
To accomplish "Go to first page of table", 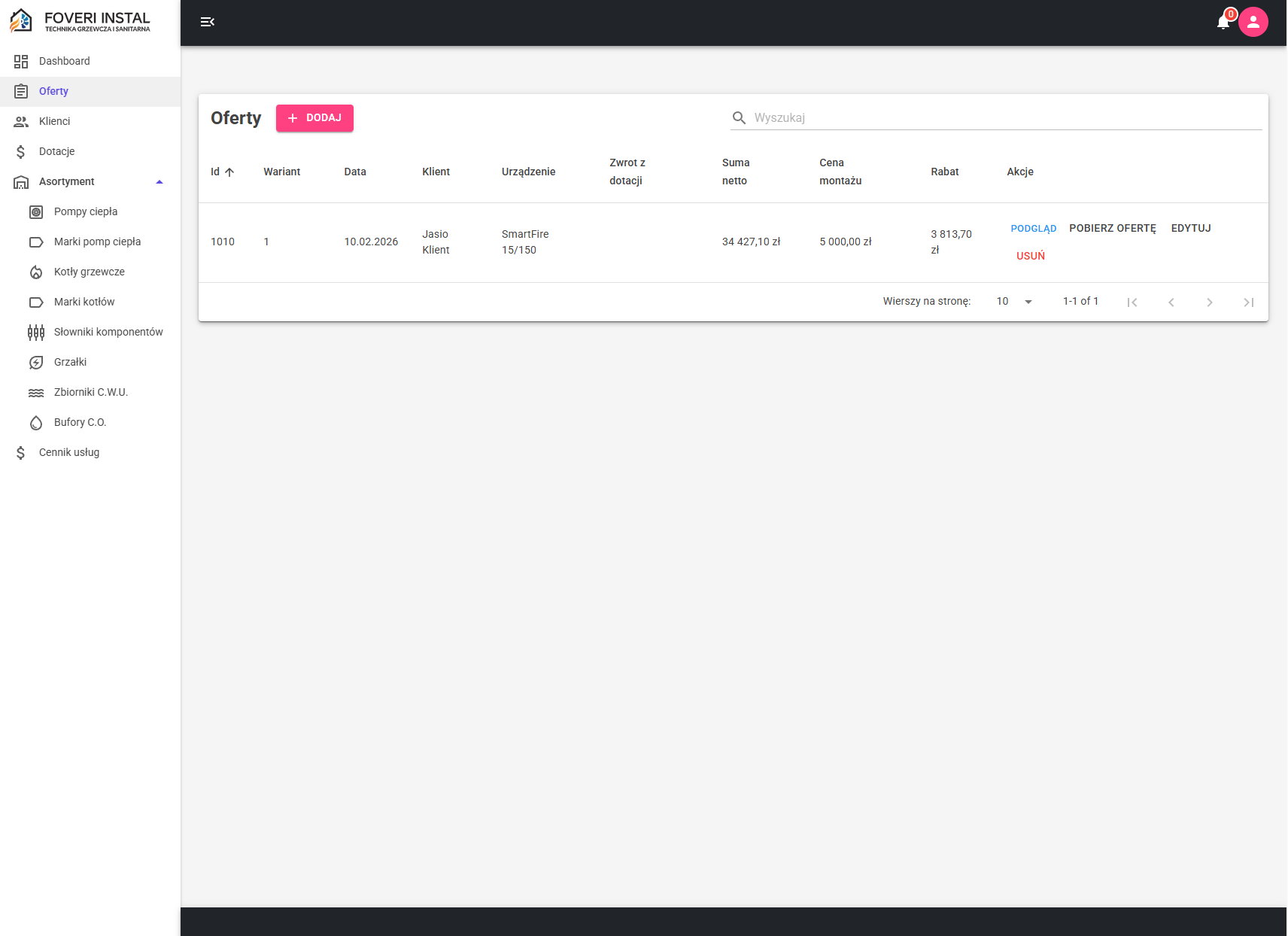I will pyautogui.click(x=1132, y=302).
